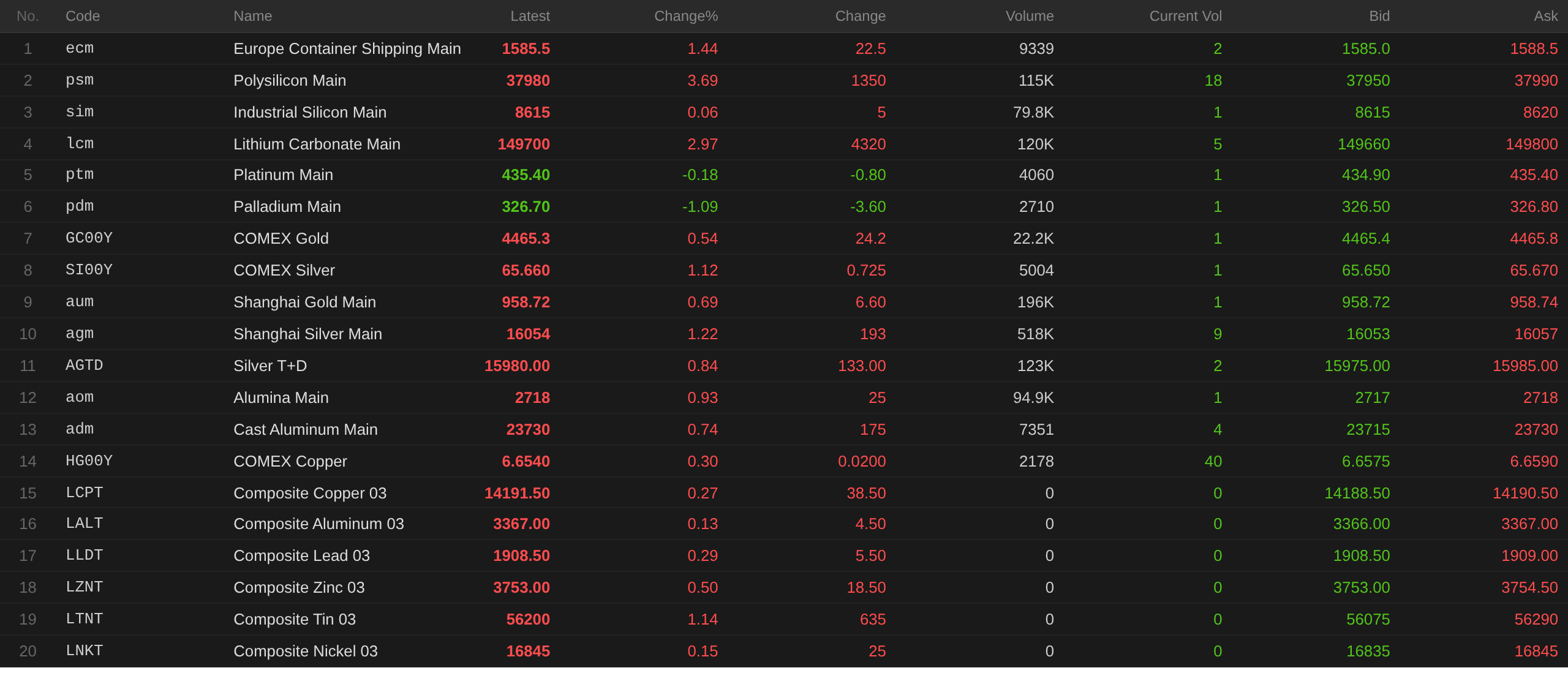The height and width of the screenshot is (676, 1568).
Task: Click the ecm code cell
Action: (x=80, y=48)
